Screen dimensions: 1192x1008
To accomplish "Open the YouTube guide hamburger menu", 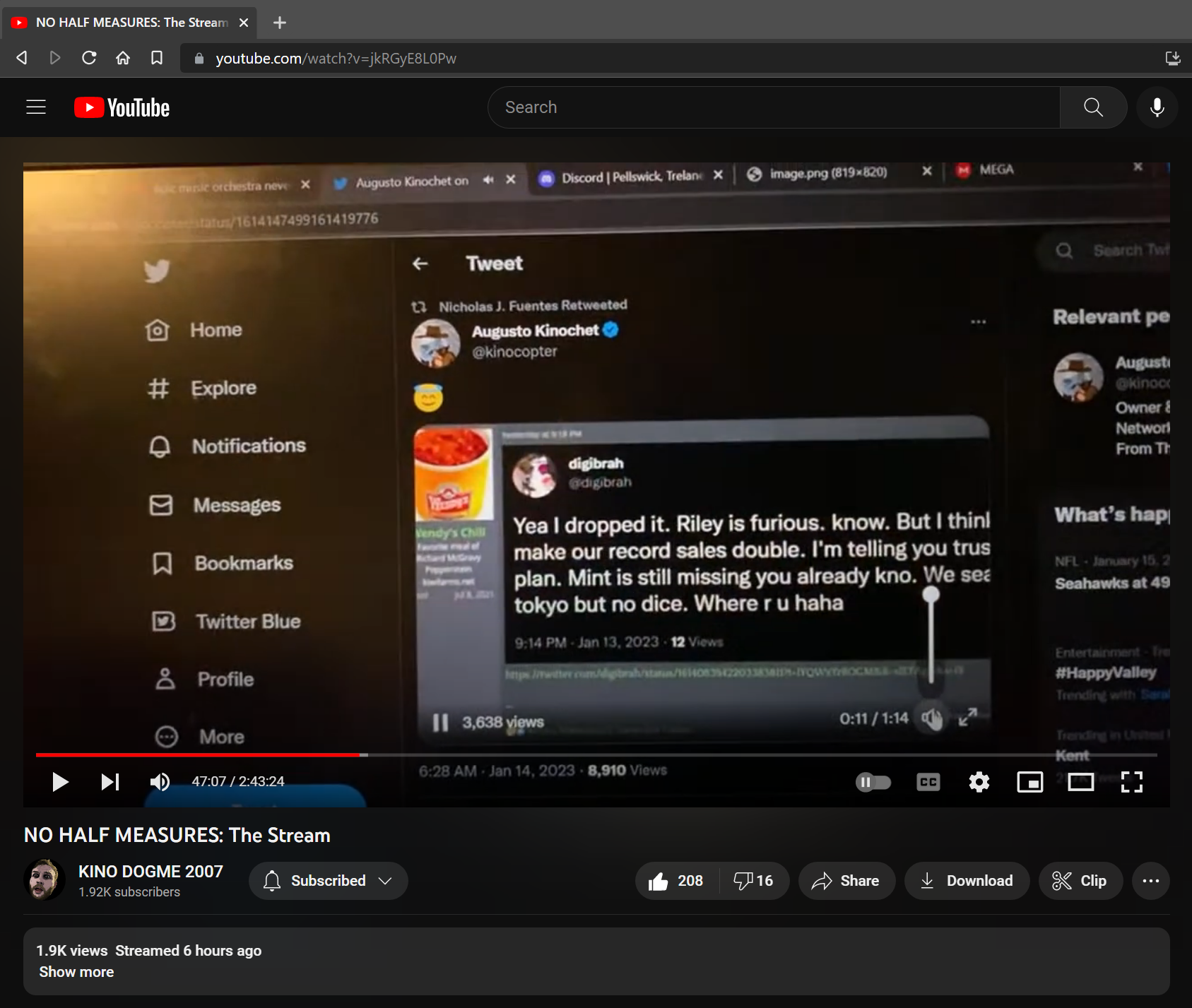I will [36, 107].
